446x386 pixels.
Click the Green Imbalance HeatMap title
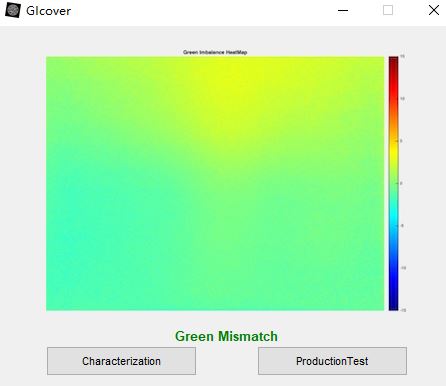pyautogui.click(x=215, y=52)
